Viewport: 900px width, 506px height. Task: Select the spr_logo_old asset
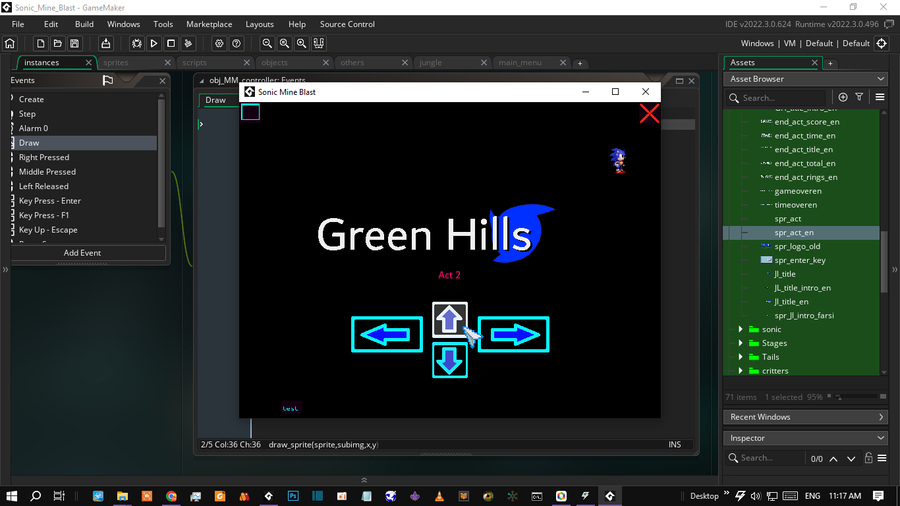(797, 246)
